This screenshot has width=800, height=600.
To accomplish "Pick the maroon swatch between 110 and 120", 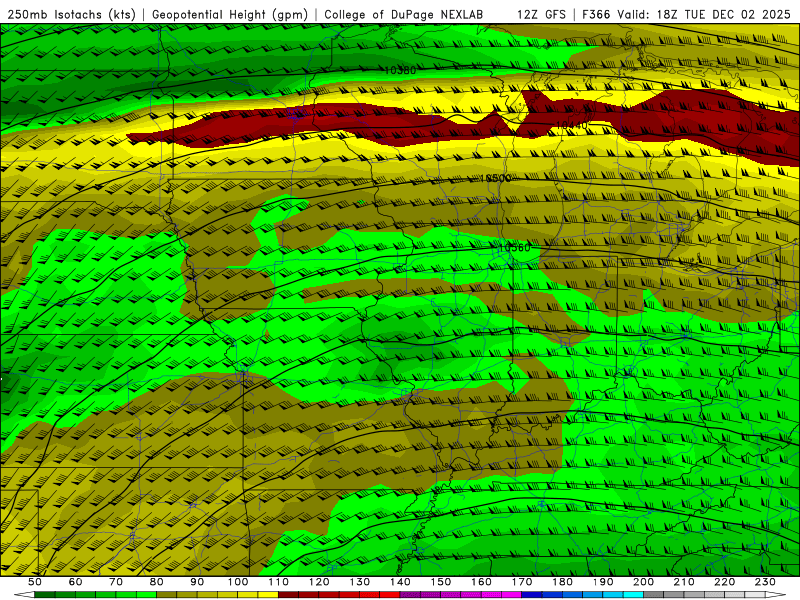I will pyautogui.click(x=289, y=595).
